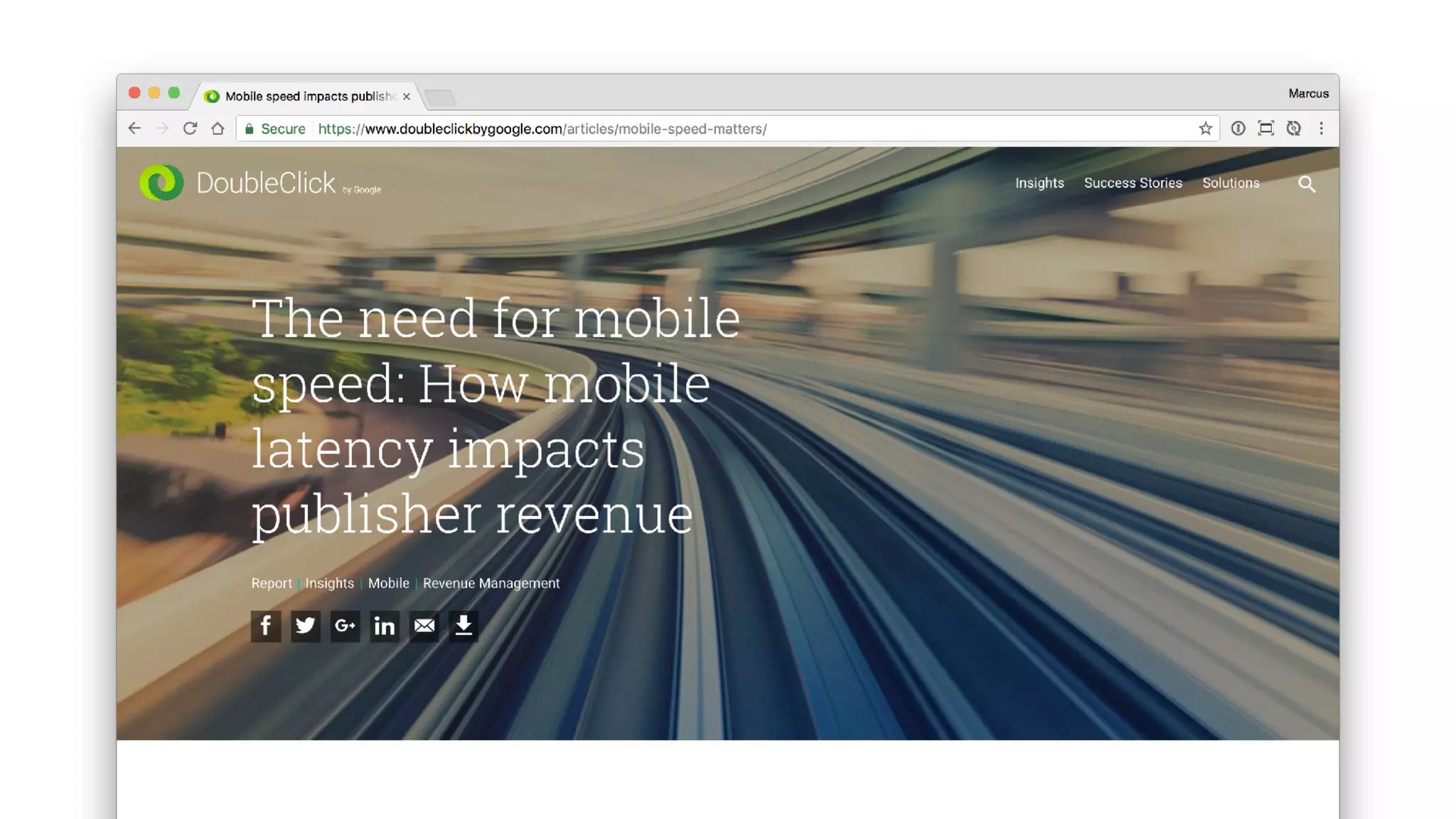The height and width of the screenshot is (819, 1456).
Task: Share article on Twitter
Action: (305, 626)
